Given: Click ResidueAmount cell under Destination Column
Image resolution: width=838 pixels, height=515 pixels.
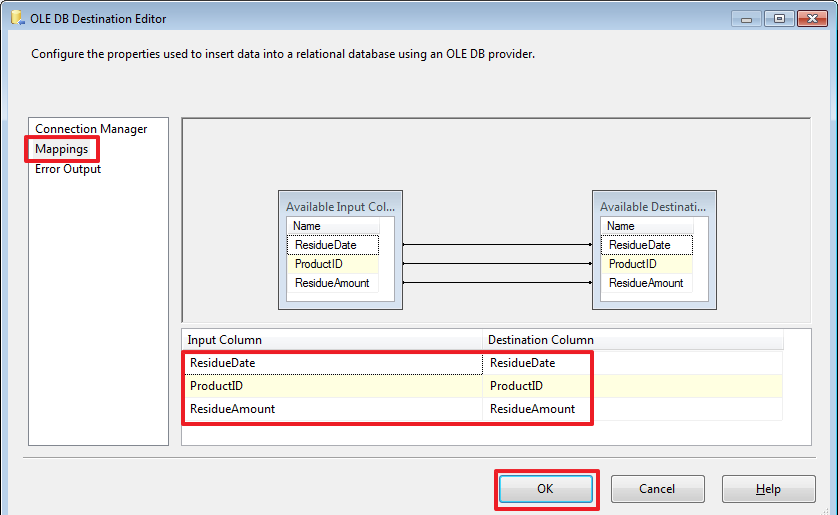Looking at the screenshot, I should (x=633, y=409).
